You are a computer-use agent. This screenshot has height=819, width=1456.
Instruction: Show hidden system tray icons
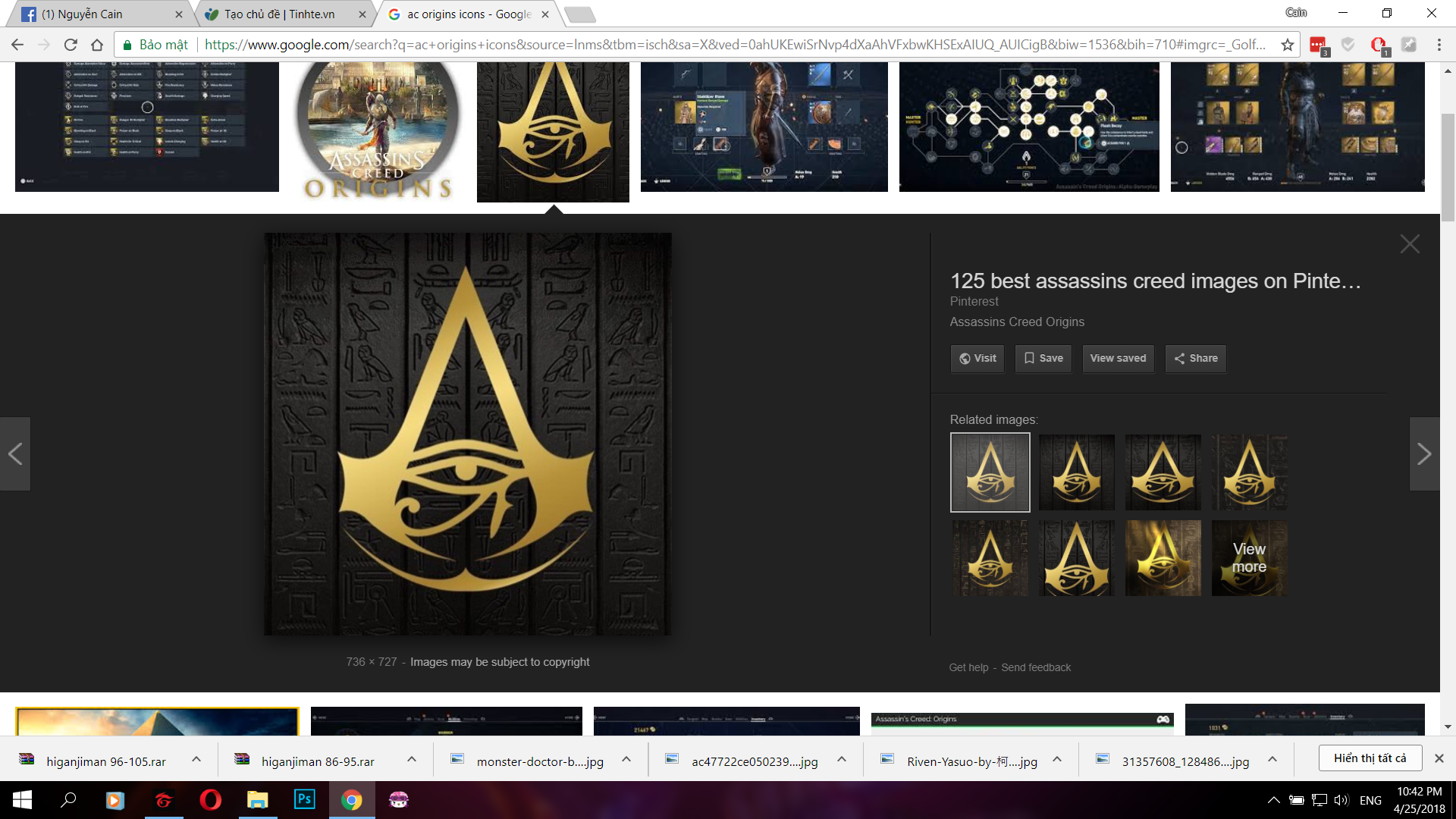pyautogui.click(x=1274, y=800)
